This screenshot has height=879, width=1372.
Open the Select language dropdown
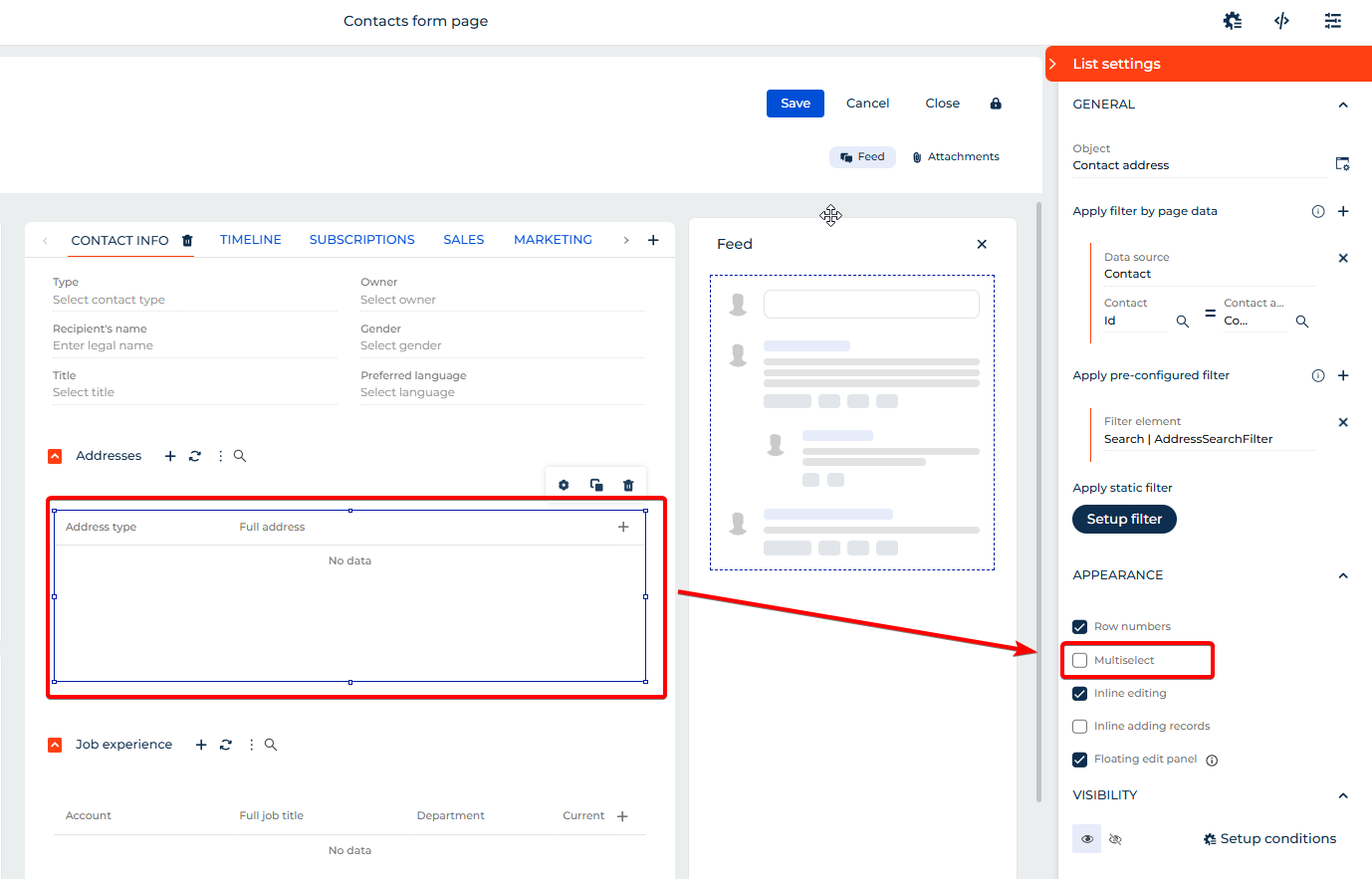pyautogui.click(x=502, y=392)
